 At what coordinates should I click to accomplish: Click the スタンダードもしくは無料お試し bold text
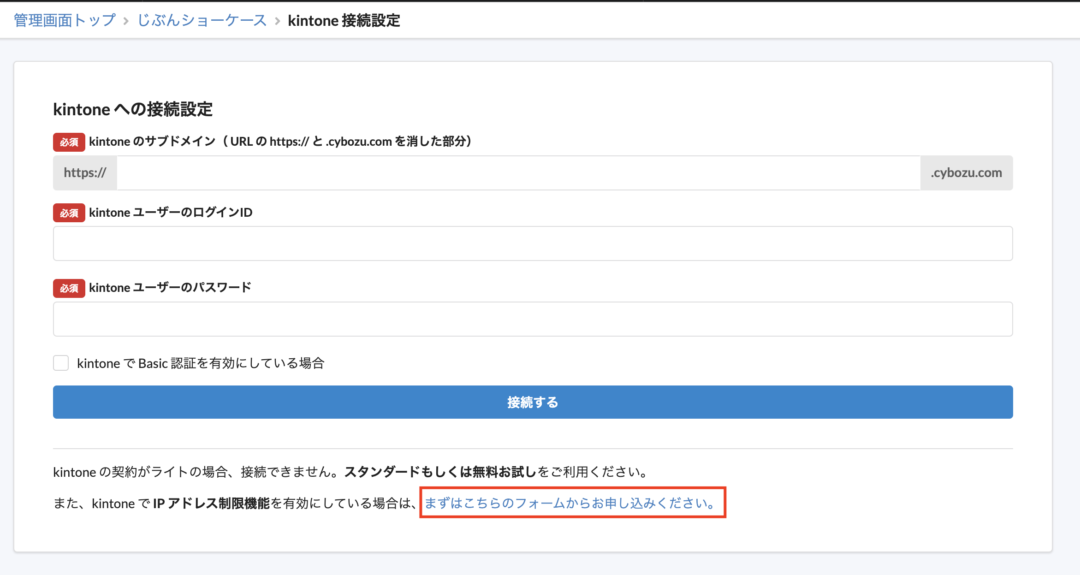pyautogui.click(x=440, y=472)
